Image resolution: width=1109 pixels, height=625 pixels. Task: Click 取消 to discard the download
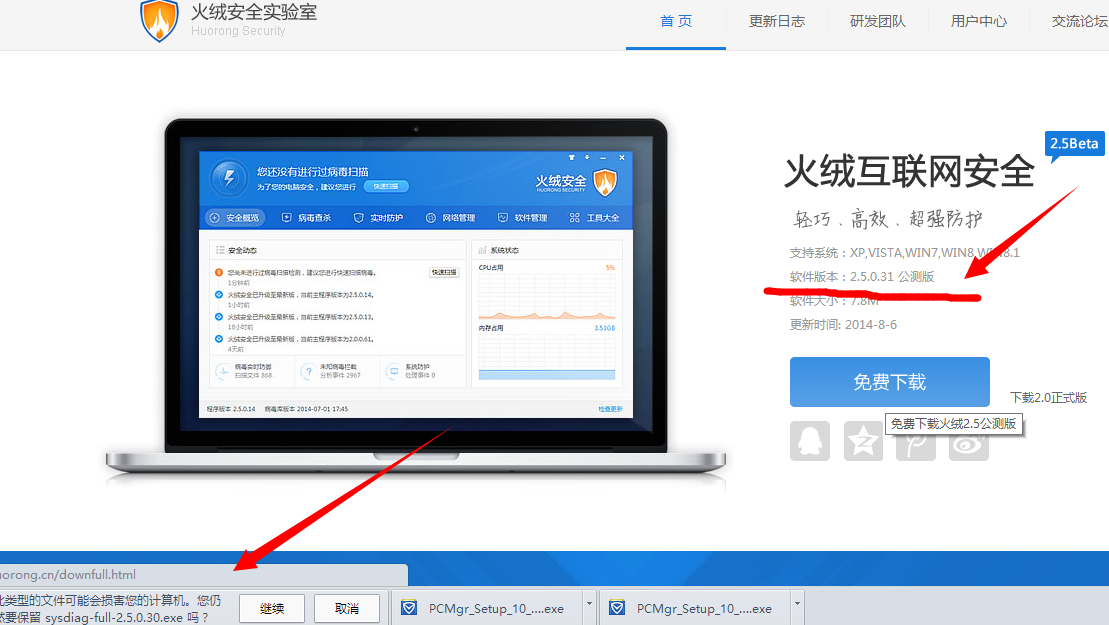[347, 608]
